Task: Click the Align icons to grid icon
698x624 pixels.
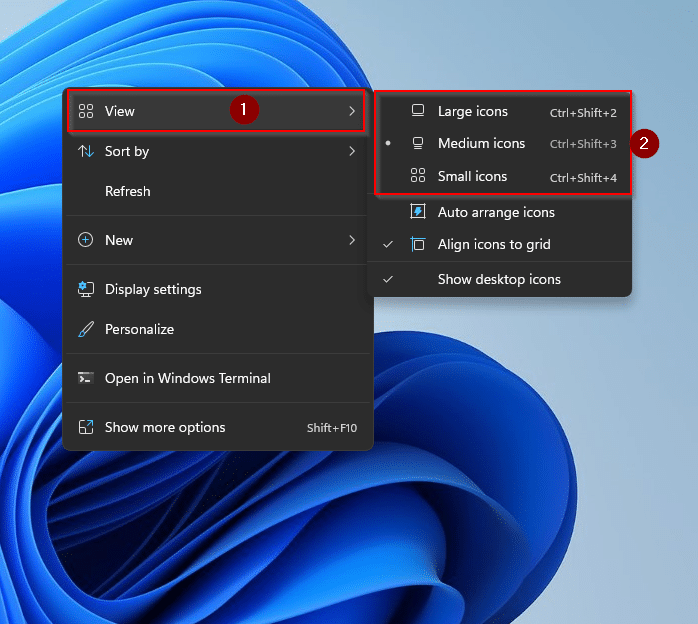Action: pyautogui.click(x=418, y=244)
